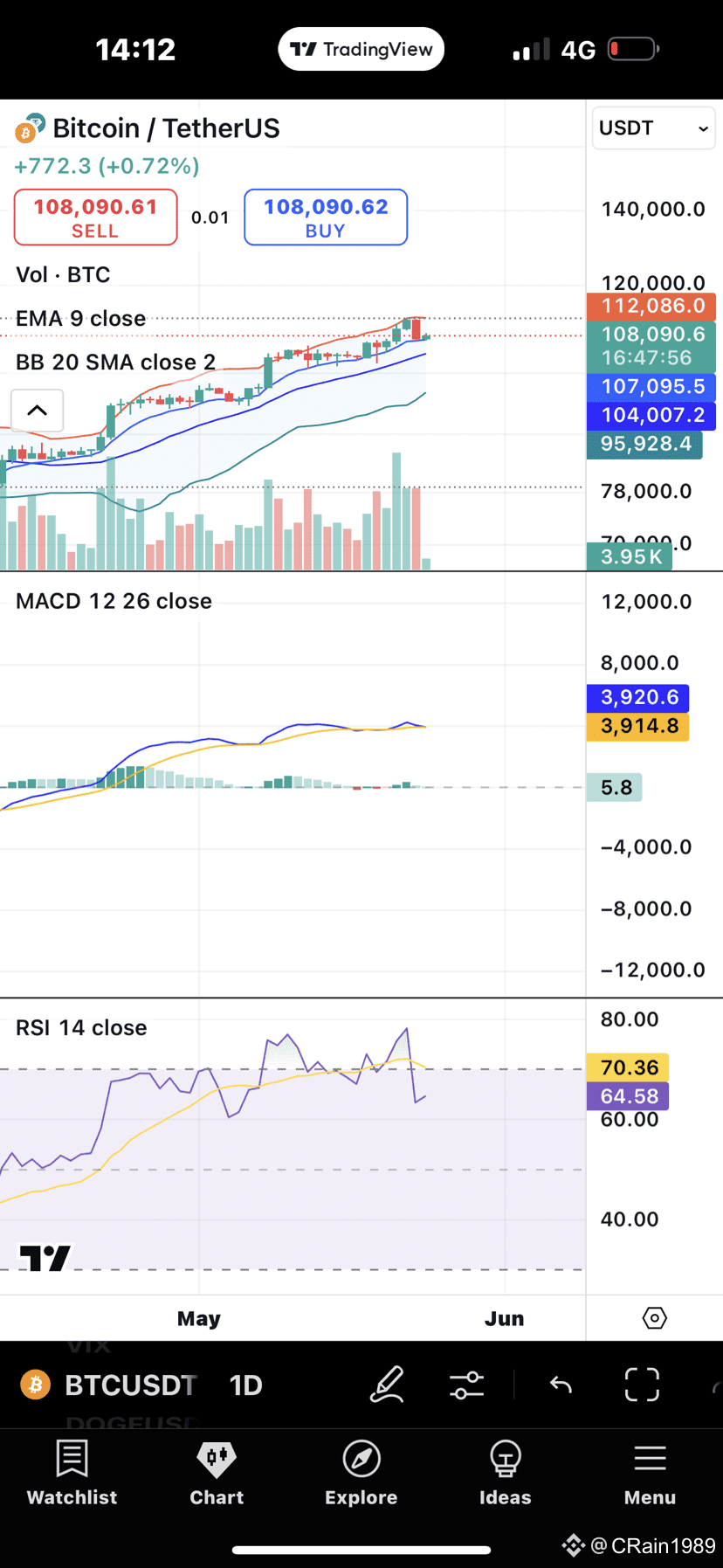Tap the battery status icon

(633, 49)
